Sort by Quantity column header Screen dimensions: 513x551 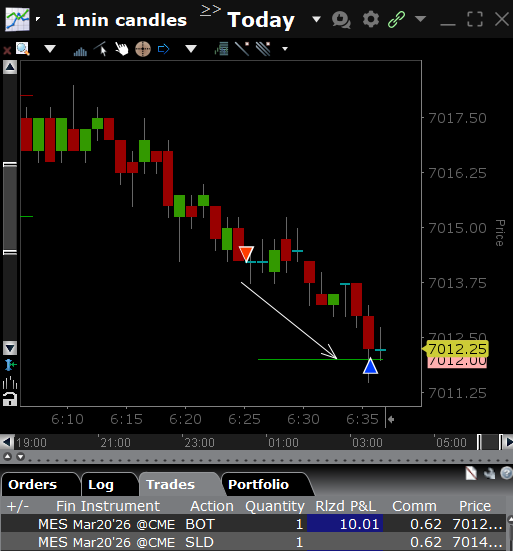pos(275,506)
